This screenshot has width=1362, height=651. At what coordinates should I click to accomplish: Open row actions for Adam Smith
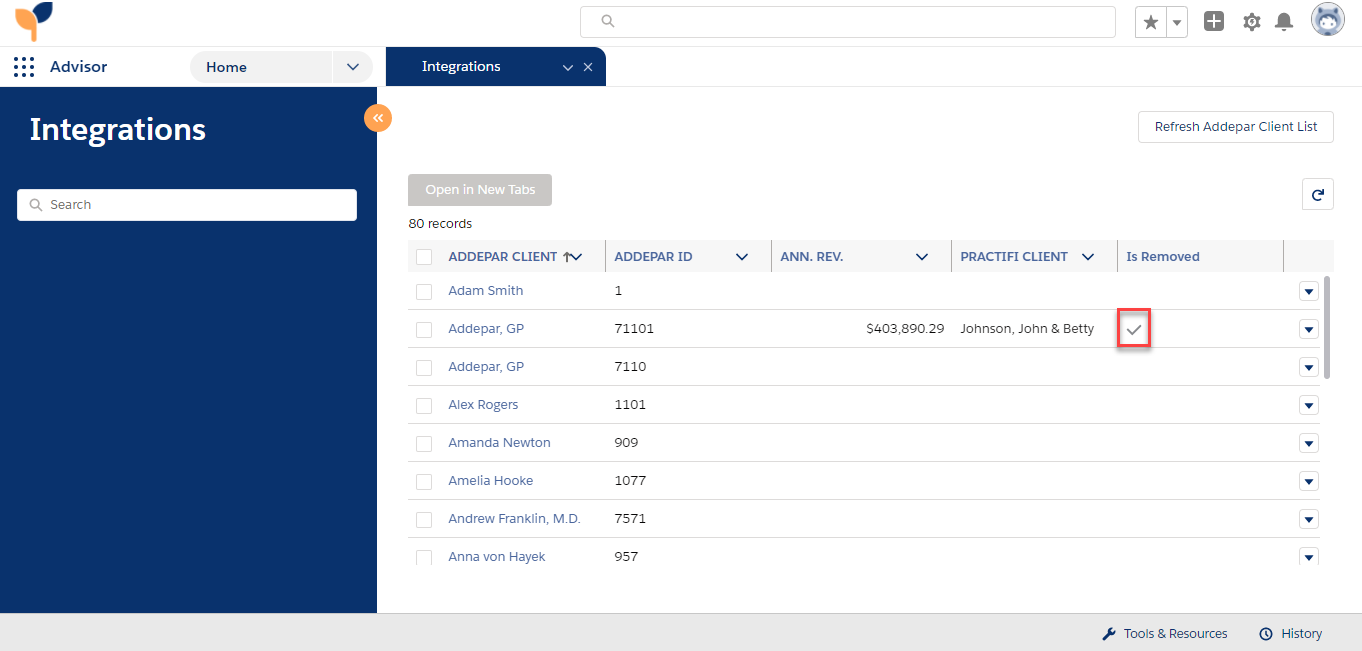[x=1309, y=291]
